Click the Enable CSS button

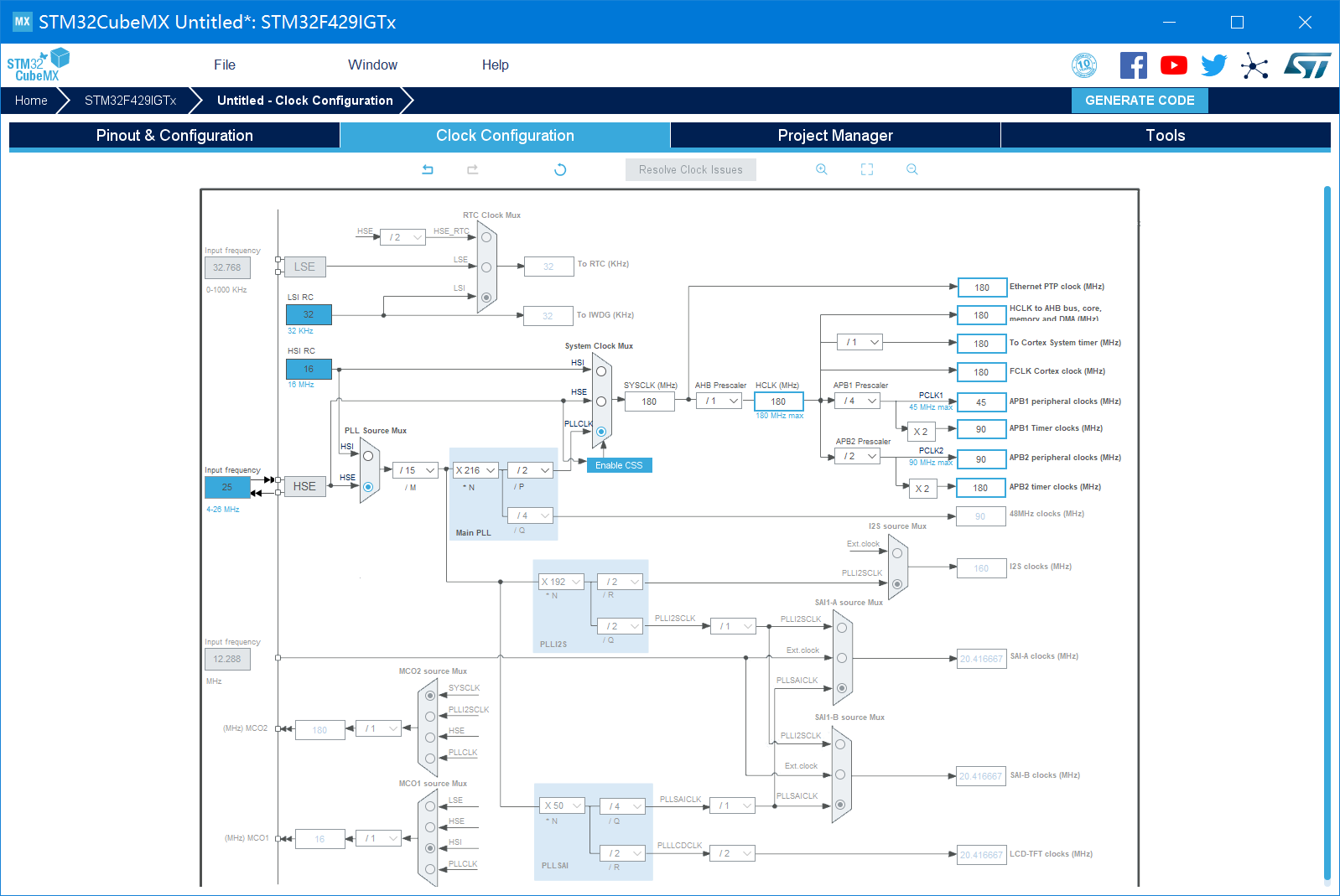pos(619,465)
